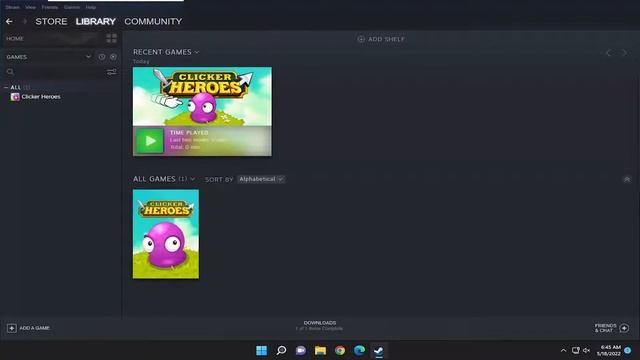Click the Clicker Heroes sidebar icon
Image resolution: width=640 pixels, height=360 pixels.
(x=15, y=97)
